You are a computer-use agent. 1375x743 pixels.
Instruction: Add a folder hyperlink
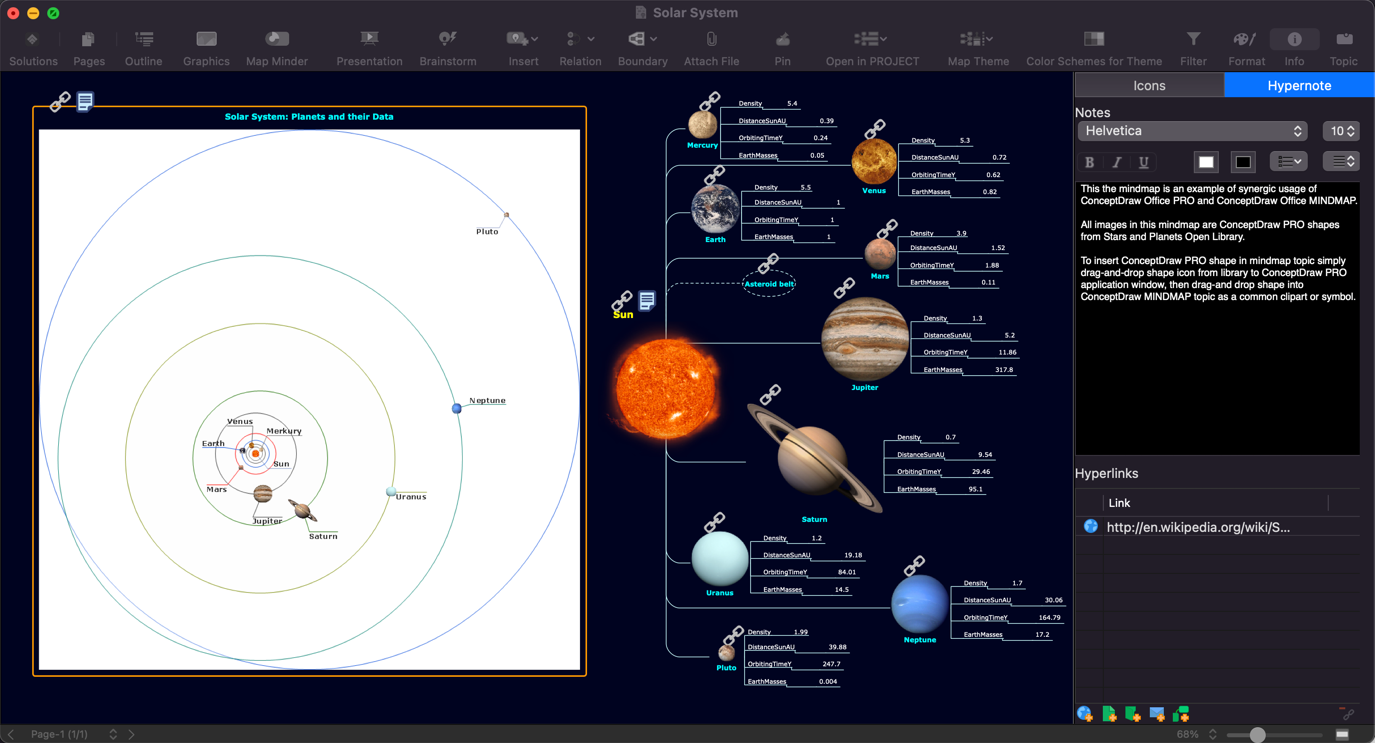(x=1133, y=714)
